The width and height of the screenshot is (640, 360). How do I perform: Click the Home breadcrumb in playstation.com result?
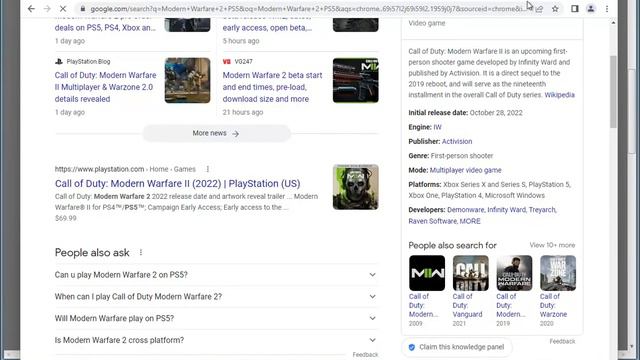click(159, 169)
